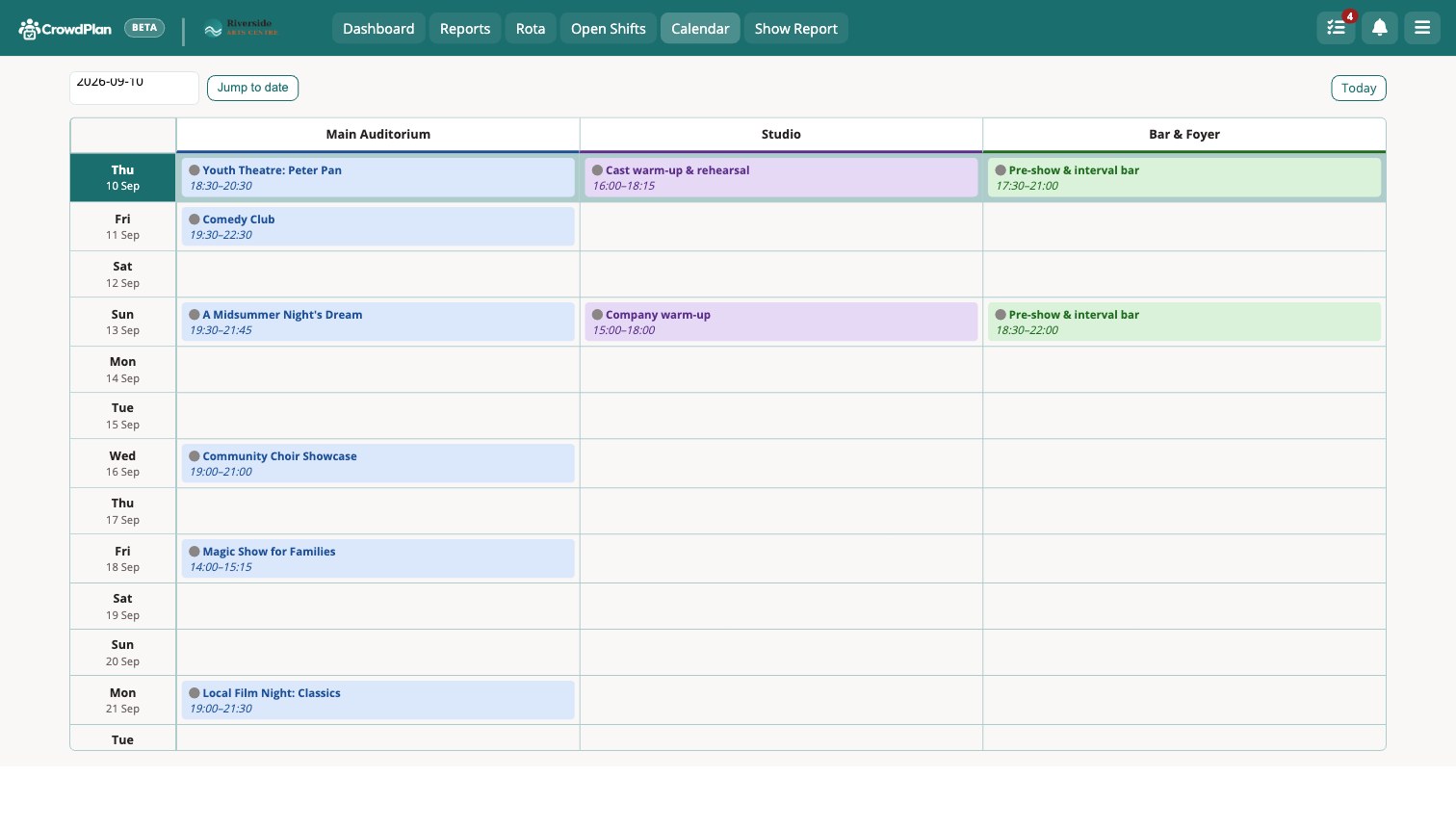Image resolution: width=1456 pixels, height=828 pixels.
Task: Click status dot on Magic Show event
Action: [195, 552]
